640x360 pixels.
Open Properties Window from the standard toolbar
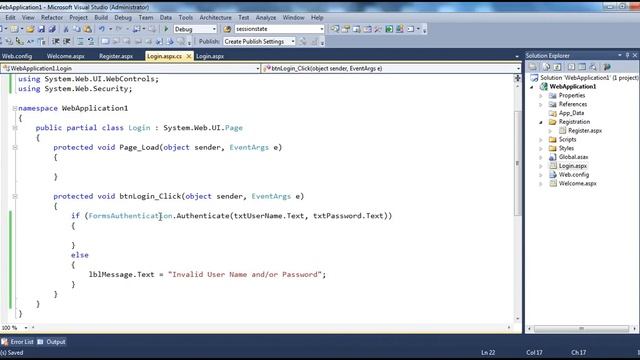click(x=346, y=29)
